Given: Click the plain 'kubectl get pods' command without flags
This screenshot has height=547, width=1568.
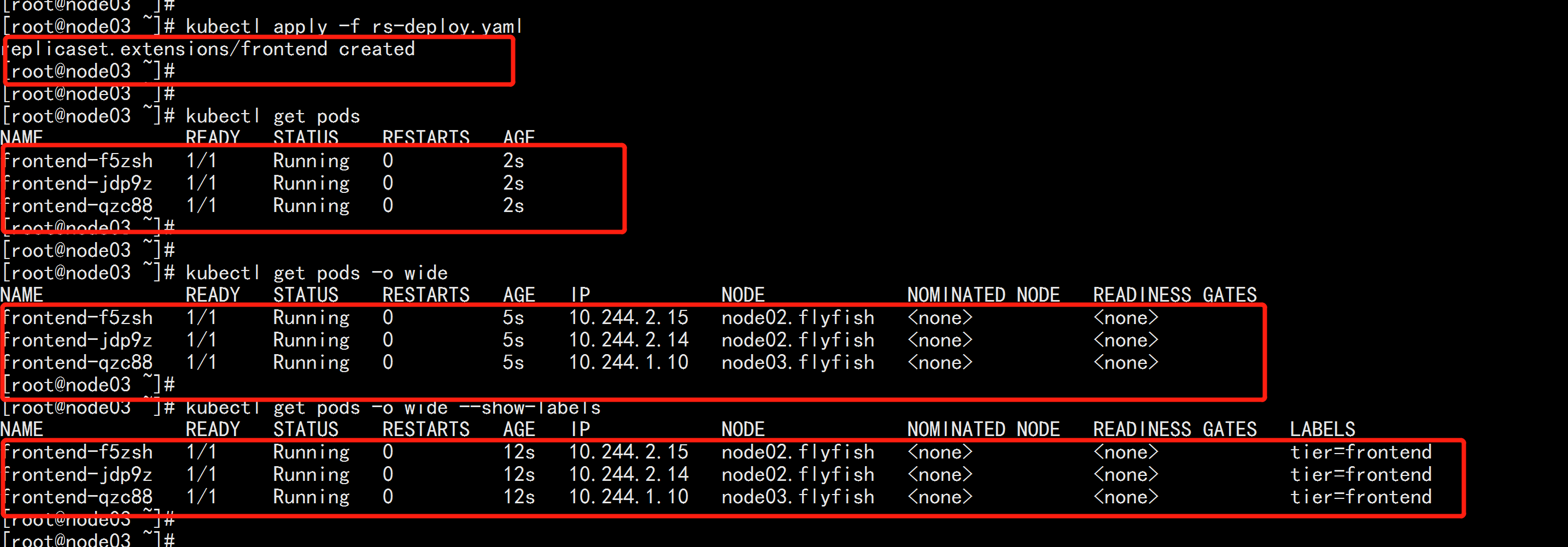Looking at the screenshot, I should point(273,116).
